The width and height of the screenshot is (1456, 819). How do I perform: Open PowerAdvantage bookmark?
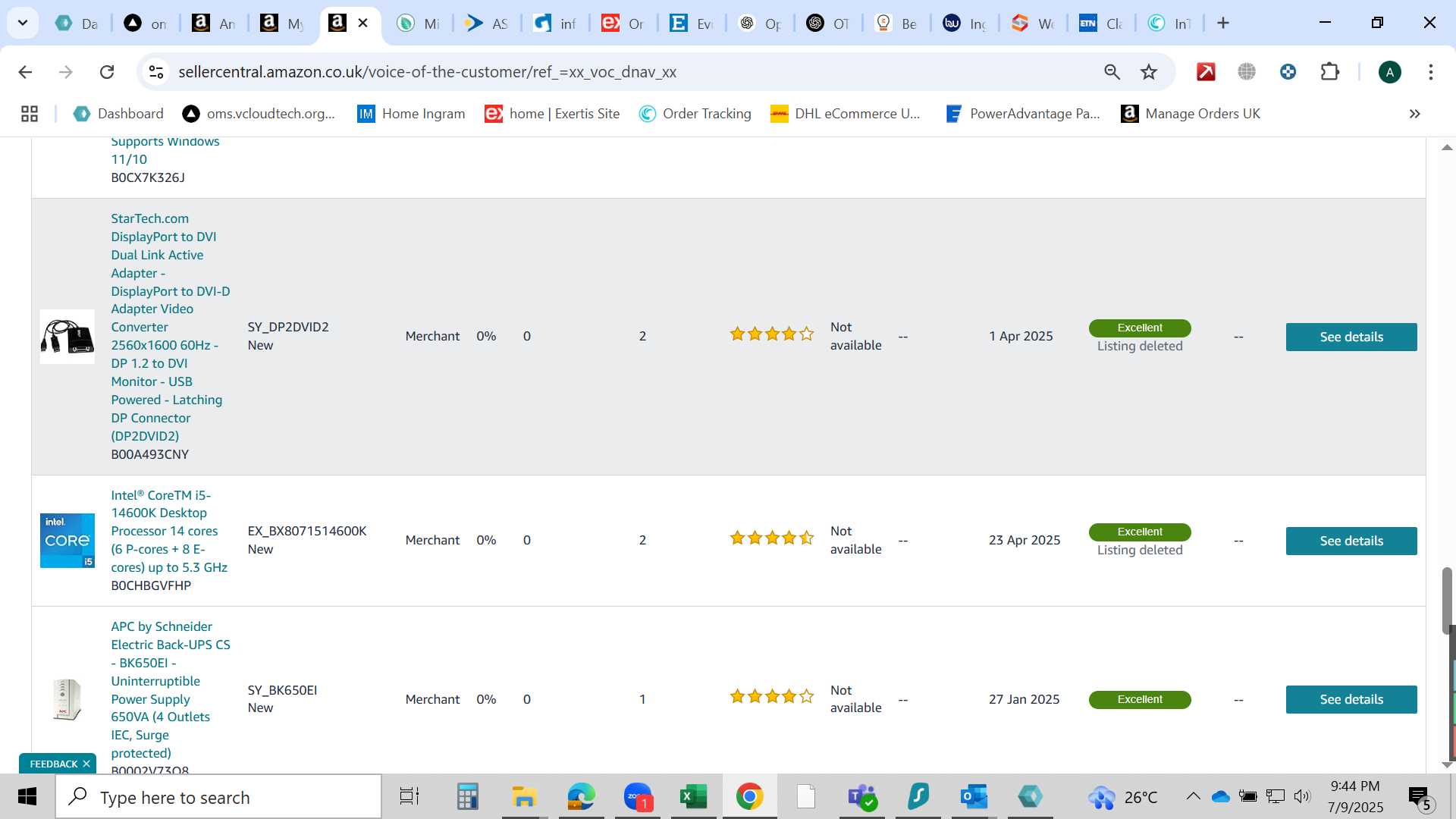tap(1022, 114)
